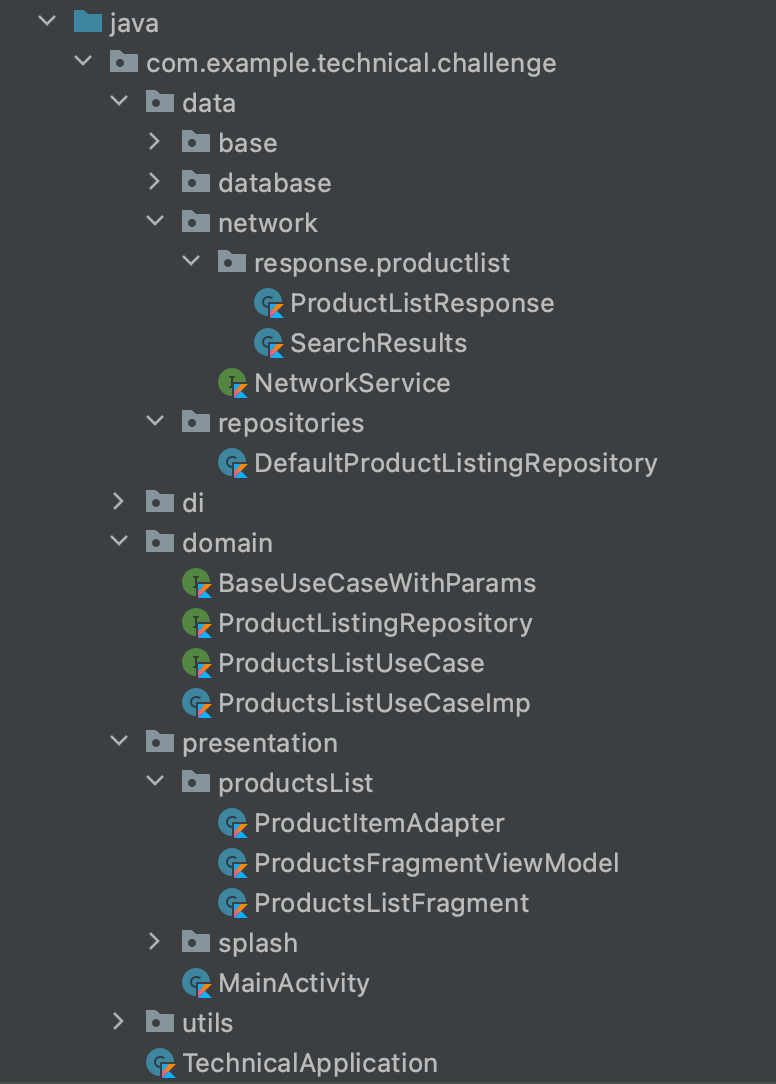776x1084 pixels.
Task: Select the splash package name
Action: (258, 943)
